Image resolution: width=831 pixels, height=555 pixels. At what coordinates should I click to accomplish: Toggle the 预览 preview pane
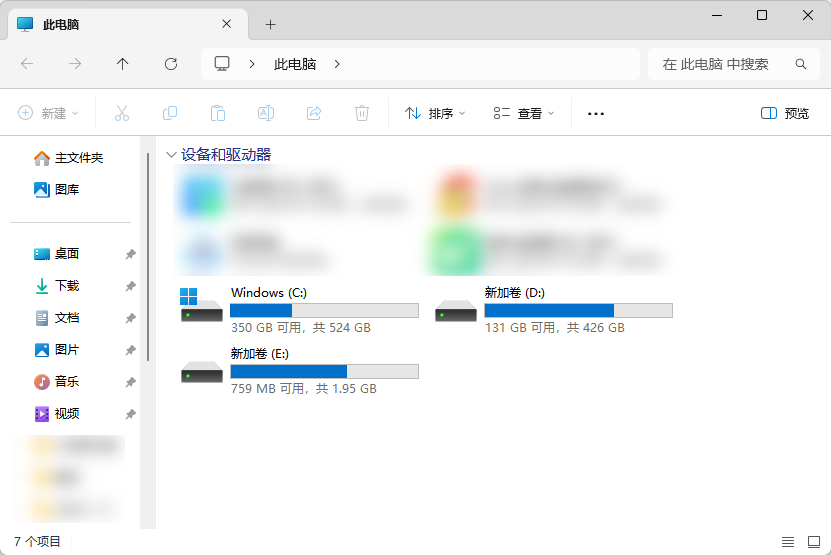click(x=785, y=113)
